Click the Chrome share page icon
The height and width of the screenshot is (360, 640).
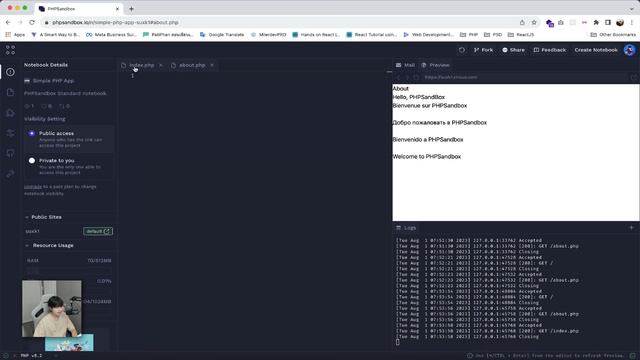[x=522, y=22]
